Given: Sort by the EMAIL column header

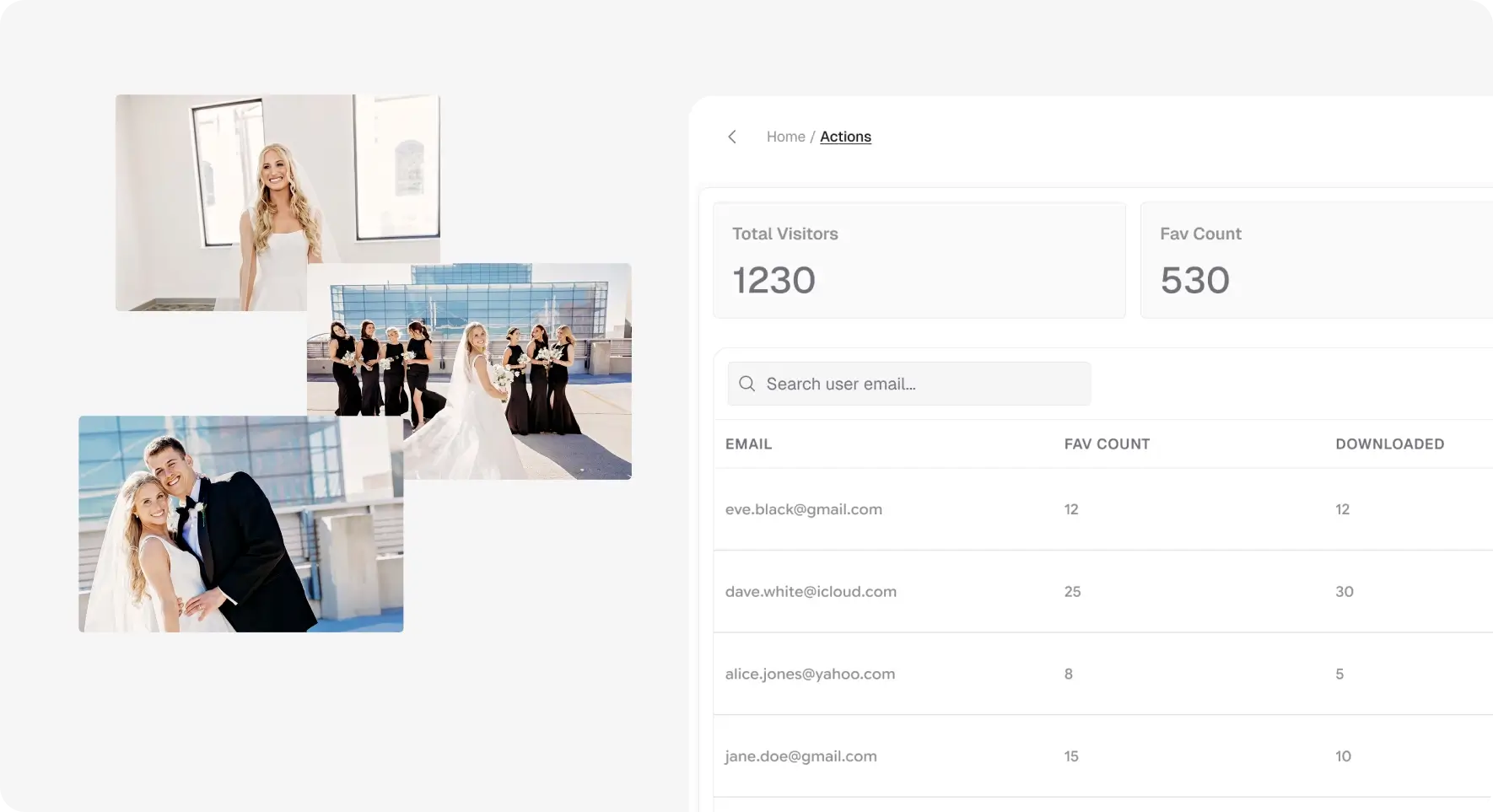Looking at the screenshot, I should coord(748,444).
